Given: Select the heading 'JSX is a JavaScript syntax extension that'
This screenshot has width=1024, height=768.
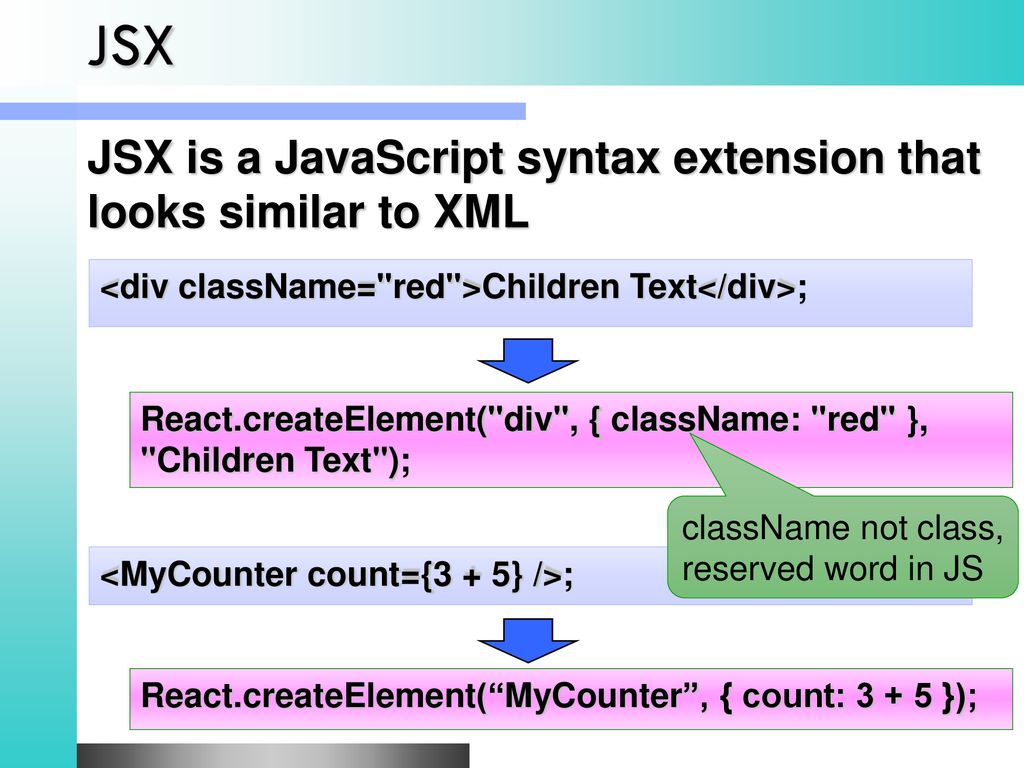Looking at the screenshot, I should click(x=534, y=159).
